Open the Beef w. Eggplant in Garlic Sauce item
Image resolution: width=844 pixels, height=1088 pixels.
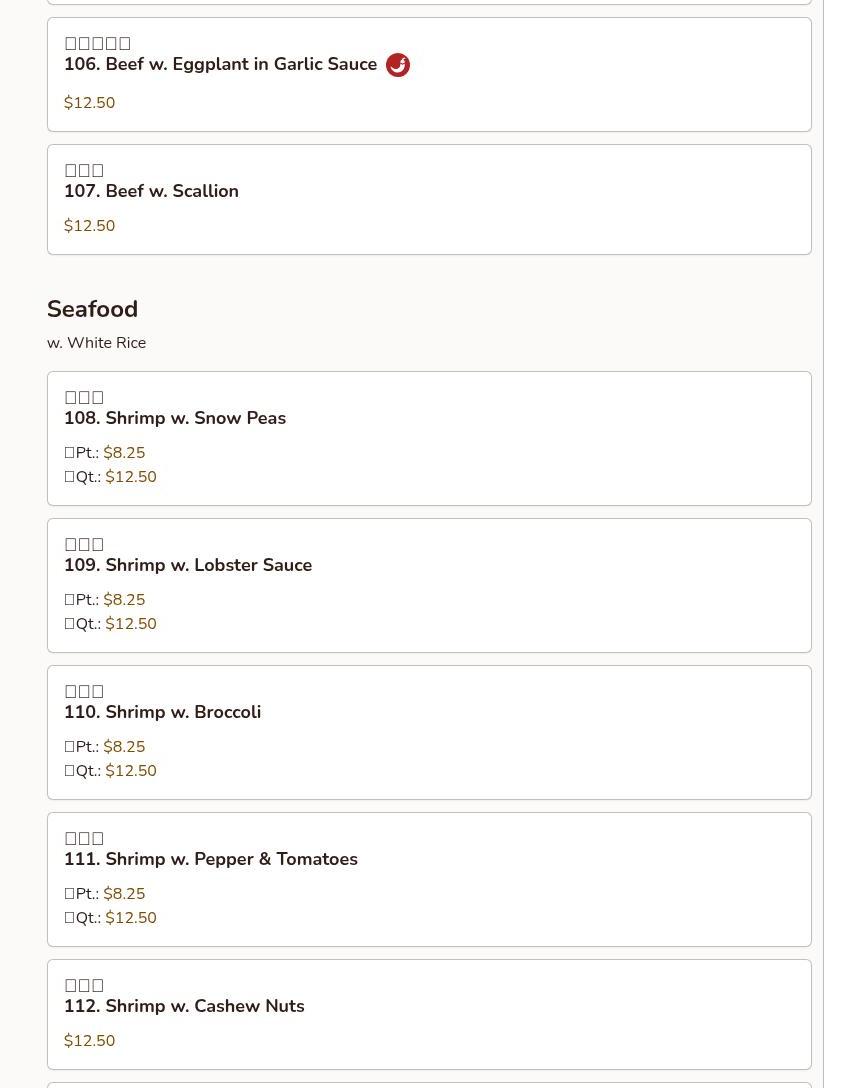pyautogui.click(x=220, y=65)
